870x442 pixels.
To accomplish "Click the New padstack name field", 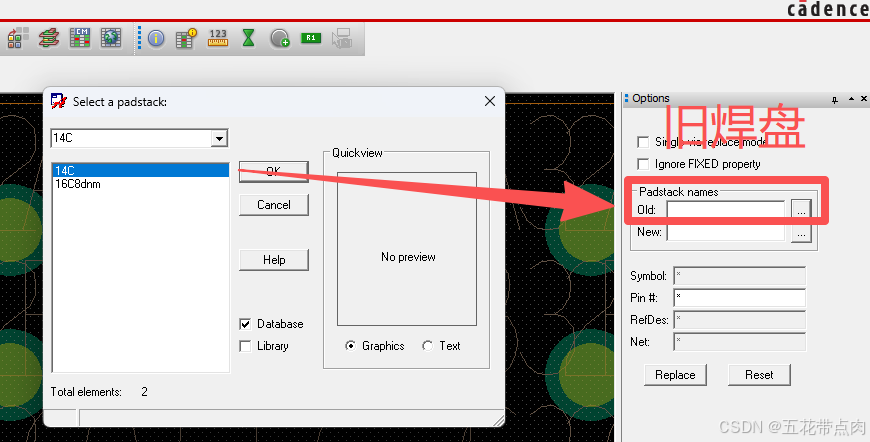I will tap(726, 232).
